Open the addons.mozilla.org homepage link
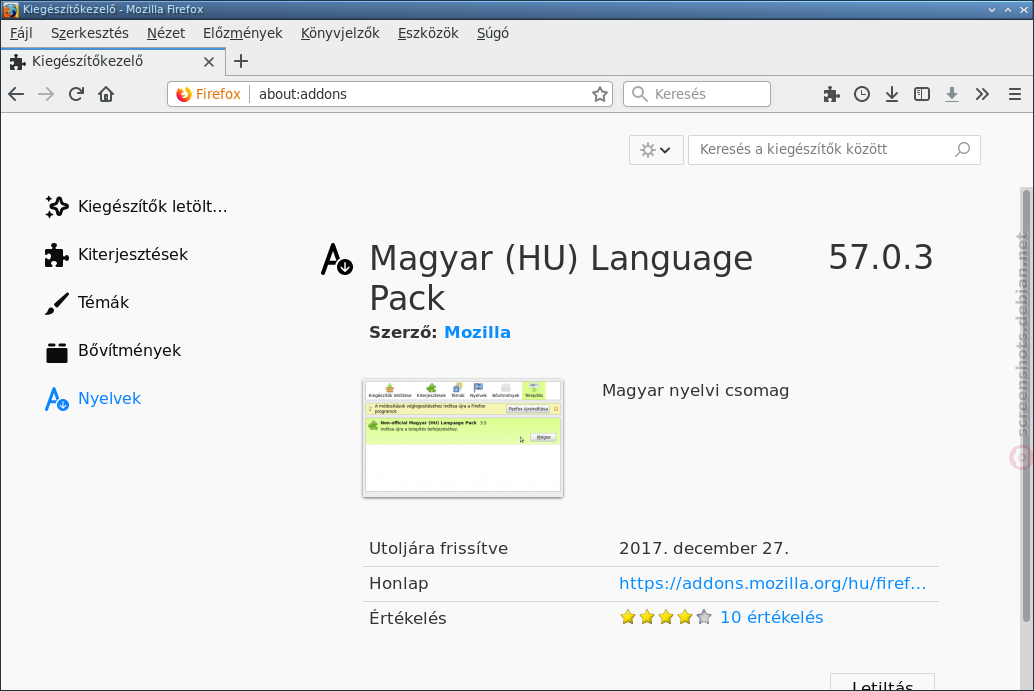This screenshot has height=691, width=1034. [772, 584]
